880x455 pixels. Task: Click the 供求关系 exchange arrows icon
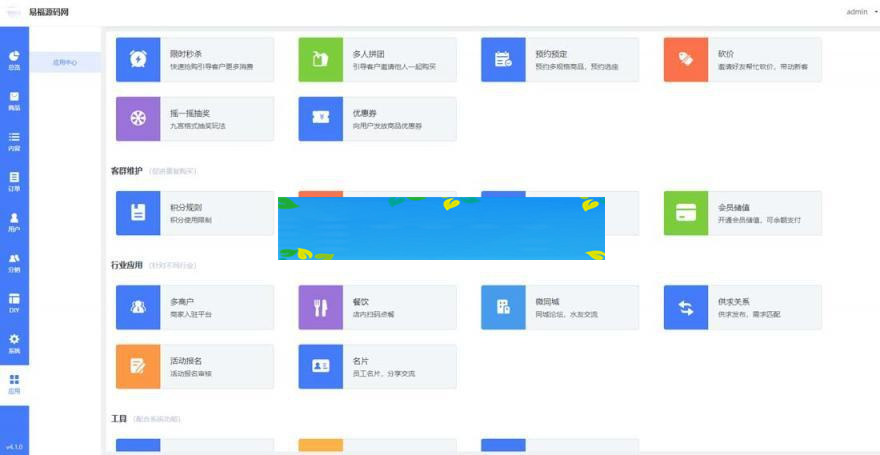tap(685, 307)
